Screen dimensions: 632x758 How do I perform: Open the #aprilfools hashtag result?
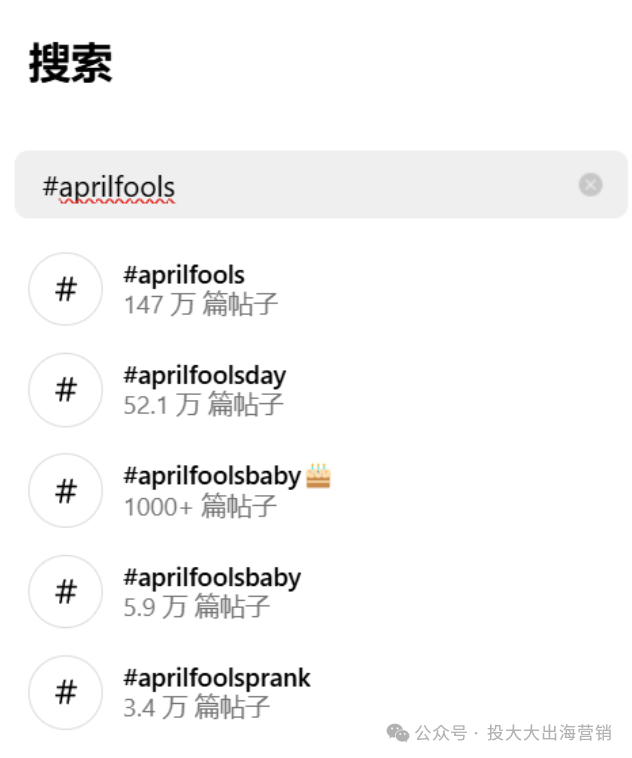coord(184,275)
